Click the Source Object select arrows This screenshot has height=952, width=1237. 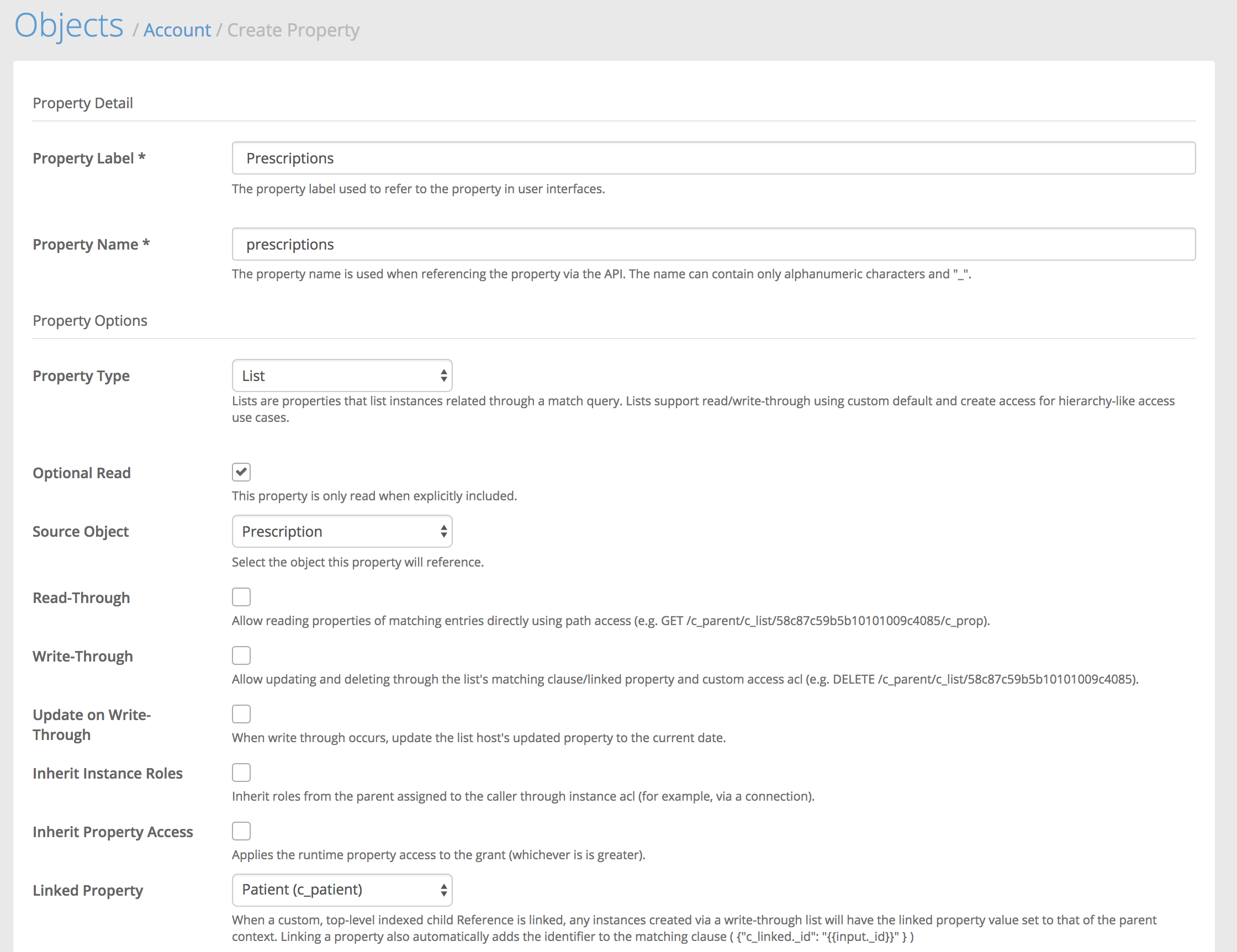coord(443,531)
